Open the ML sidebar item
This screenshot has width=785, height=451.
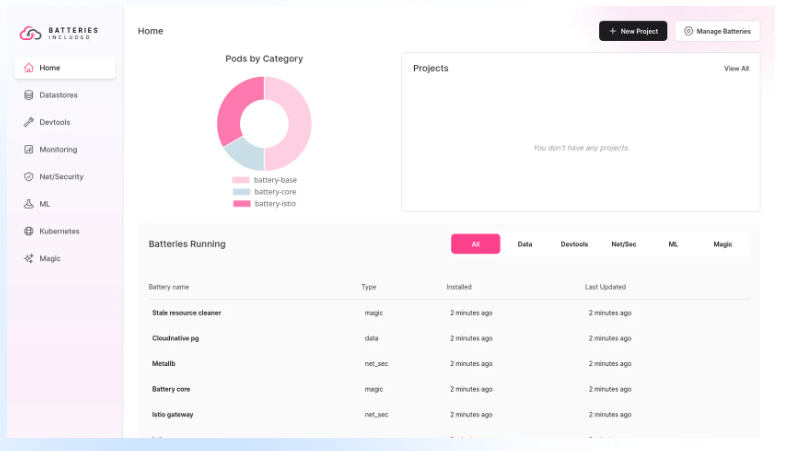pyautogui.click(x=65, y=204)
